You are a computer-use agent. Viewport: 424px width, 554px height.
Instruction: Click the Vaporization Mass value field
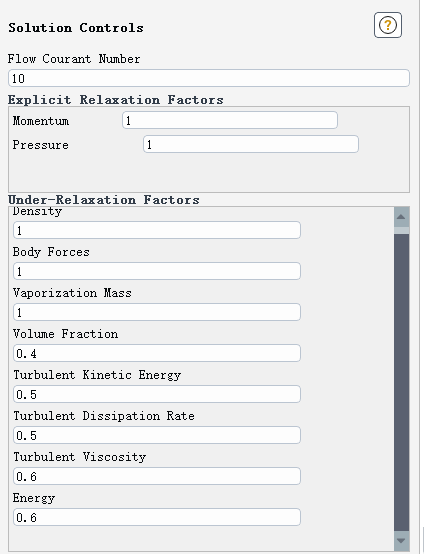pyautogui.click(x=157, y=312)
